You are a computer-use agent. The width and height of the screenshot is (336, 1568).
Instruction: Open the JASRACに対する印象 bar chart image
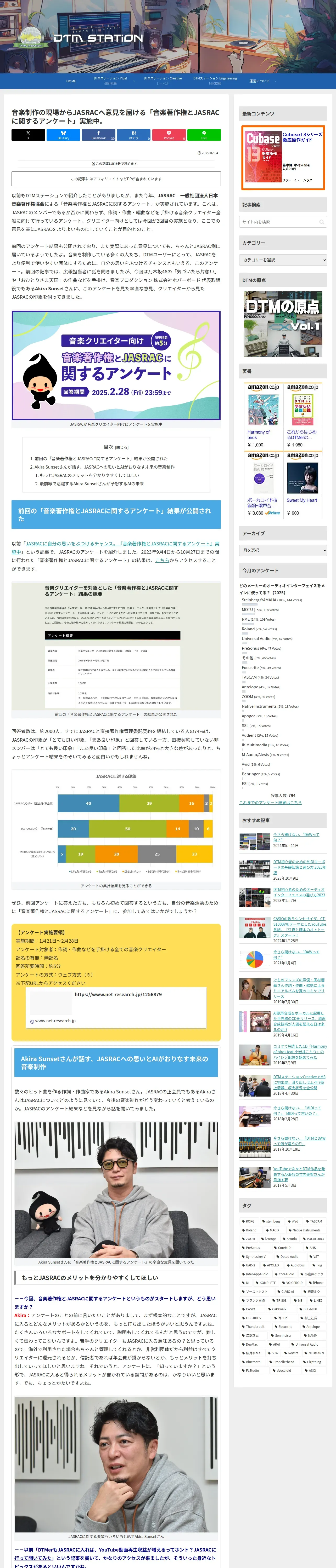pyautogui.click(x=116, y=825)
